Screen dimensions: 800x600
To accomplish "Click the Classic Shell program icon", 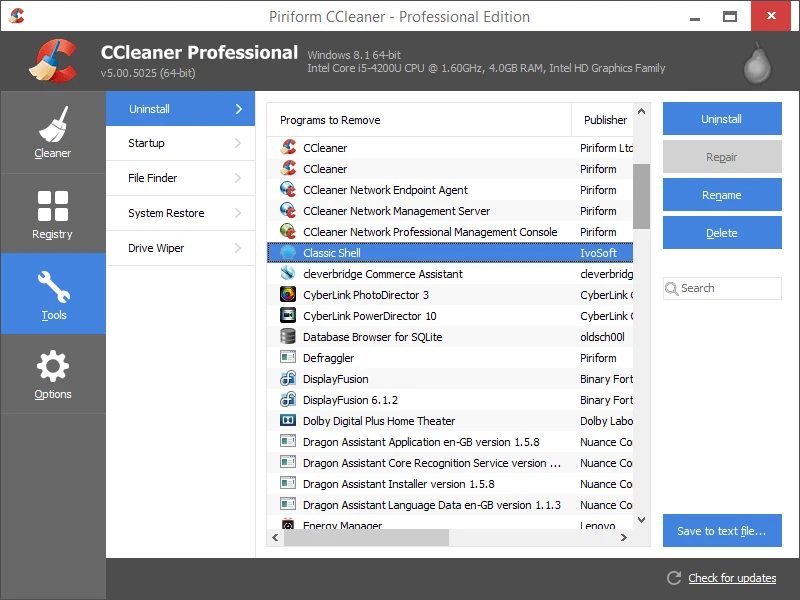I will click(287, 252).
